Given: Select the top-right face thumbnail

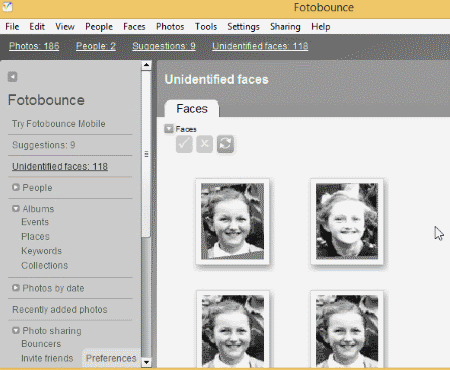Looking at the screenshot, I should point(347,221).
